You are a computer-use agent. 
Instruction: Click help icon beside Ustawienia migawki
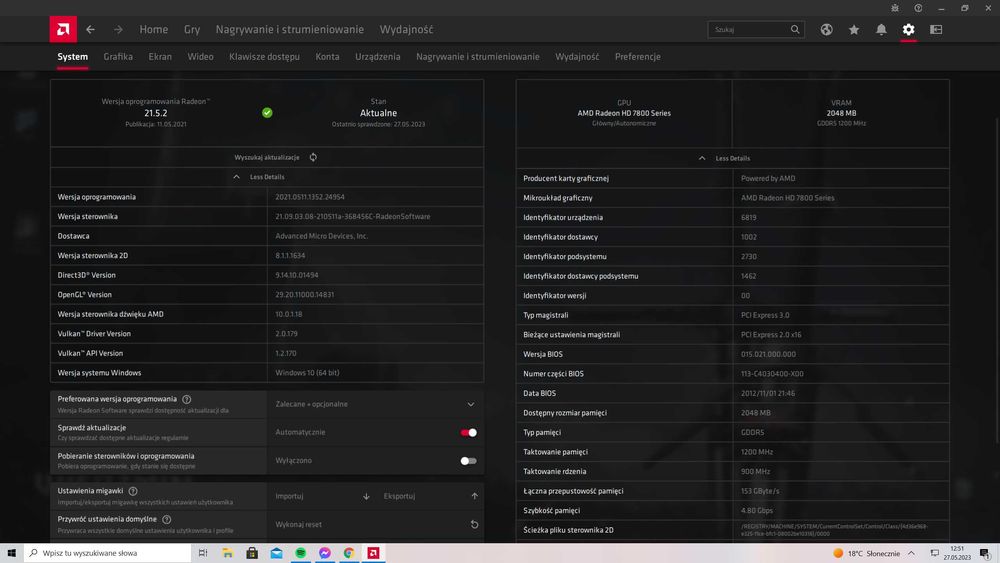coord(133,491)
